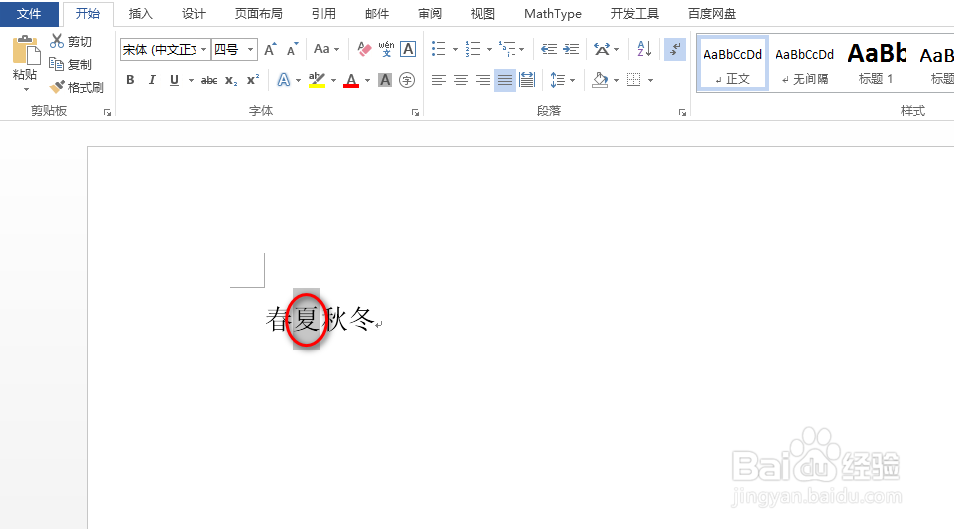Apply the yellow text highlight color

coord(316,80)
